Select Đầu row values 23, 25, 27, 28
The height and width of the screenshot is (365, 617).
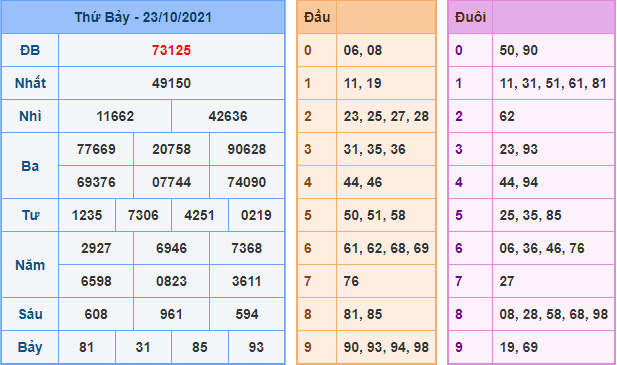(x=386, y=116)
